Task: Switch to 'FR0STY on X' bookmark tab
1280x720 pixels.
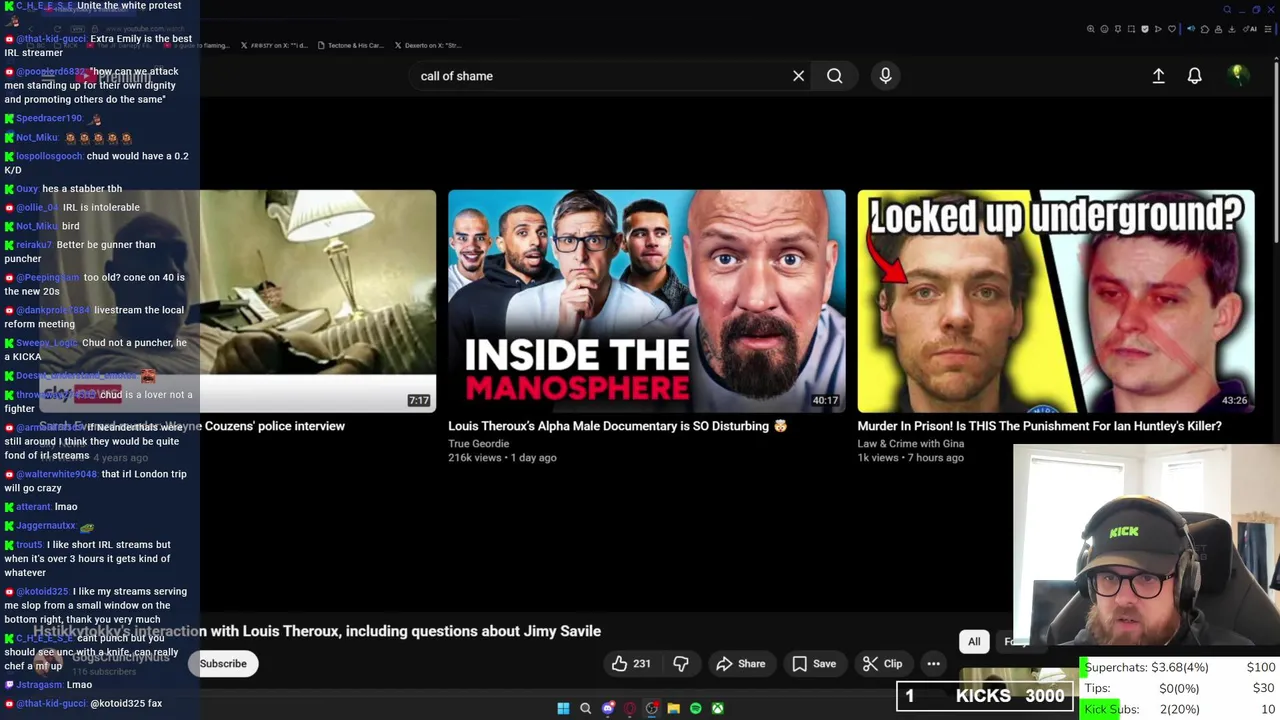Action: coord(273,45)
